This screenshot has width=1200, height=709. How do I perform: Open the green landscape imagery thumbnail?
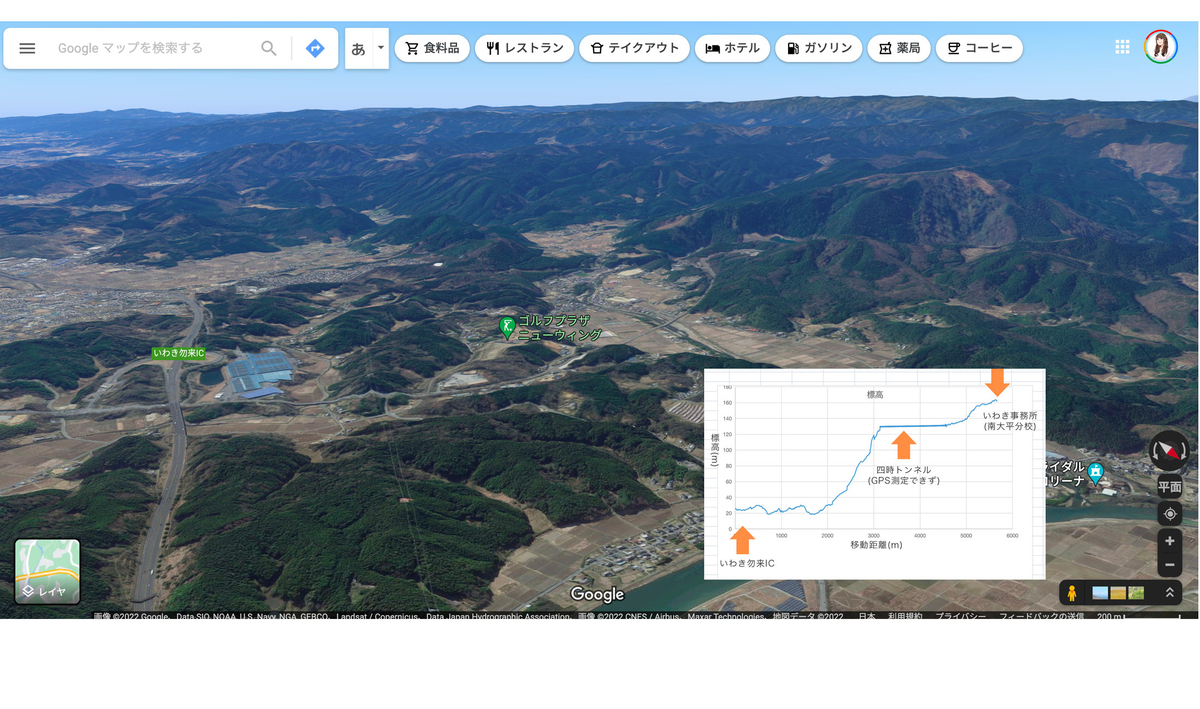[x=1136, y=593]
